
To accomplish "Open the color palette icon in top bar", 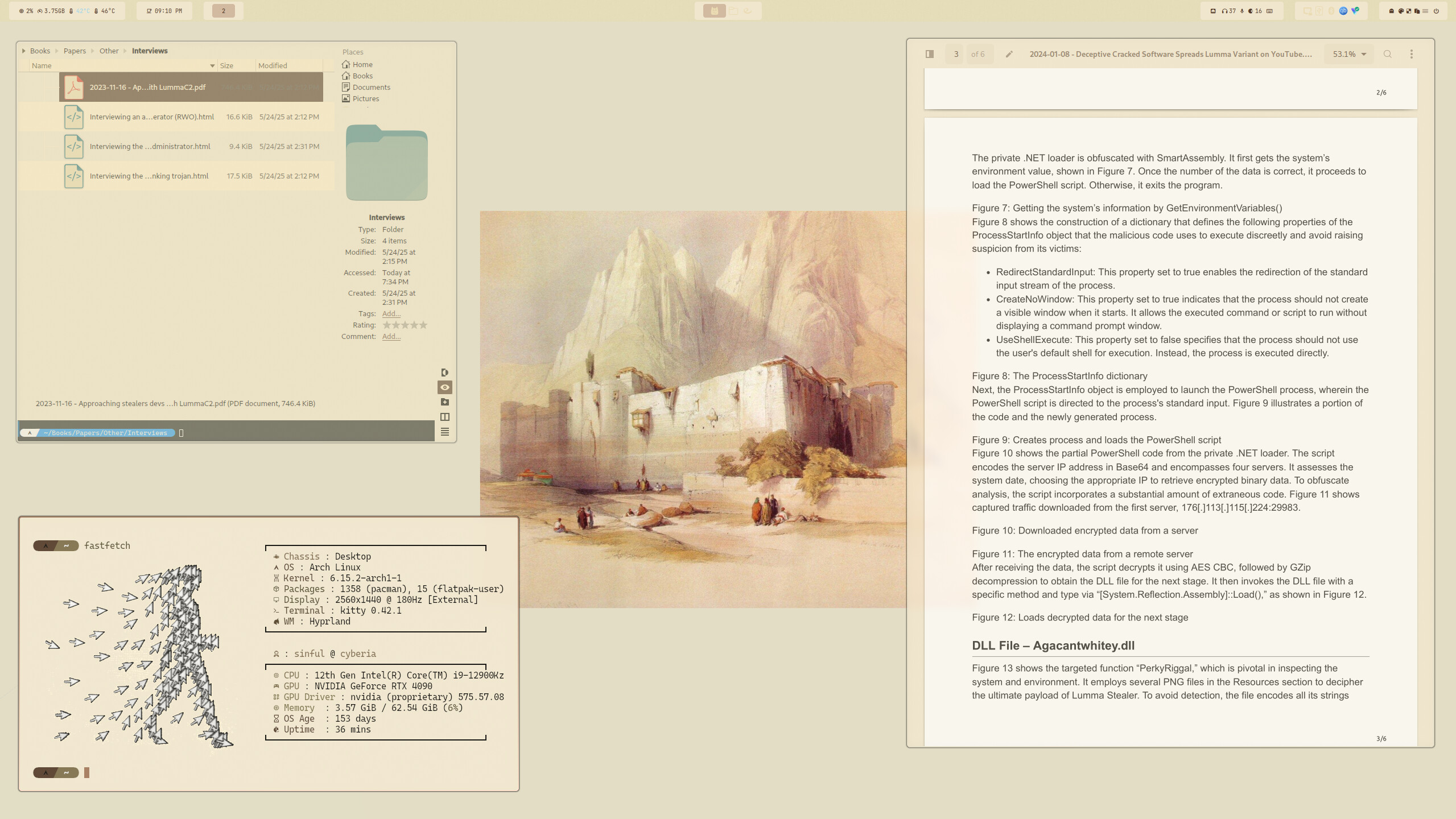I will click(1401, 11).
